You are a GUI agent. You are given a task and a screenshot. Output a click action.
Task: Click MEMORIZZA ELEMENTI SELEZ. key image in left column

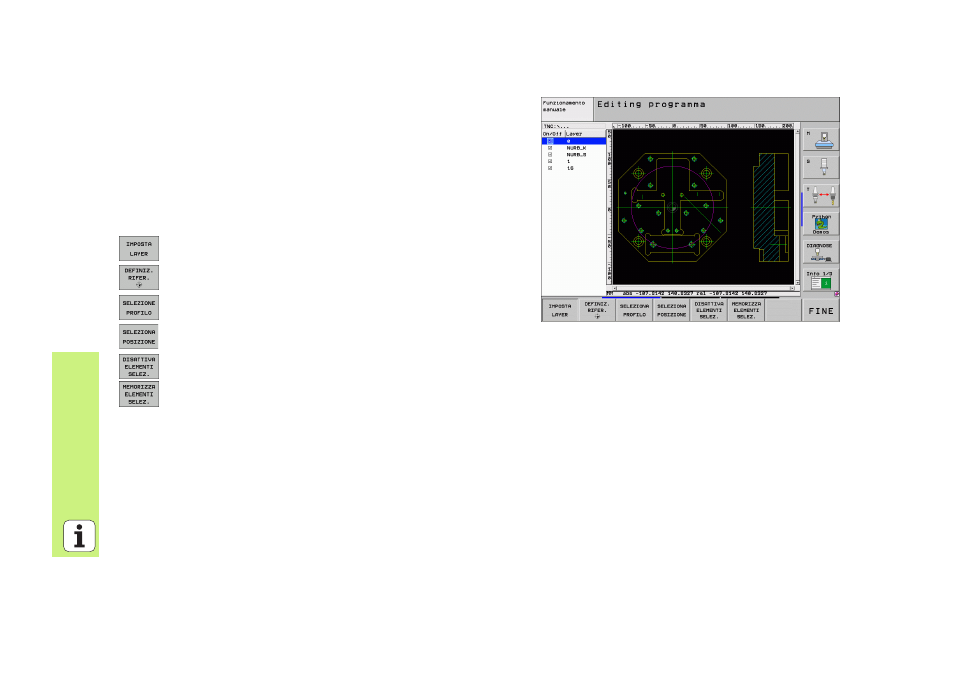click(139, 394)
